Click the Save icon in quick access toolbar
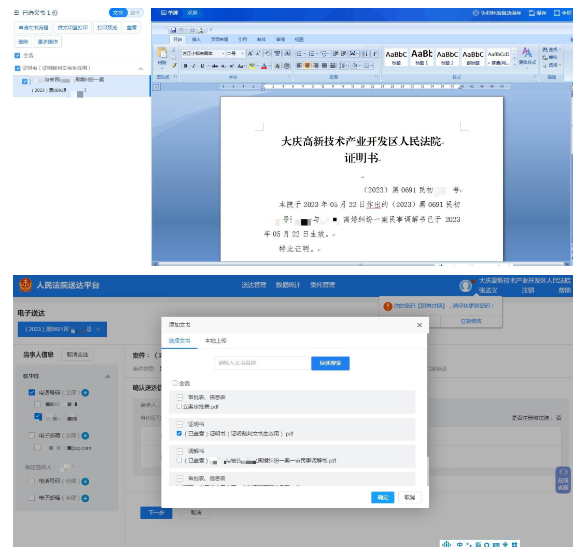The height and width of the screenshot is (552, 579). [x=173, y=30]
